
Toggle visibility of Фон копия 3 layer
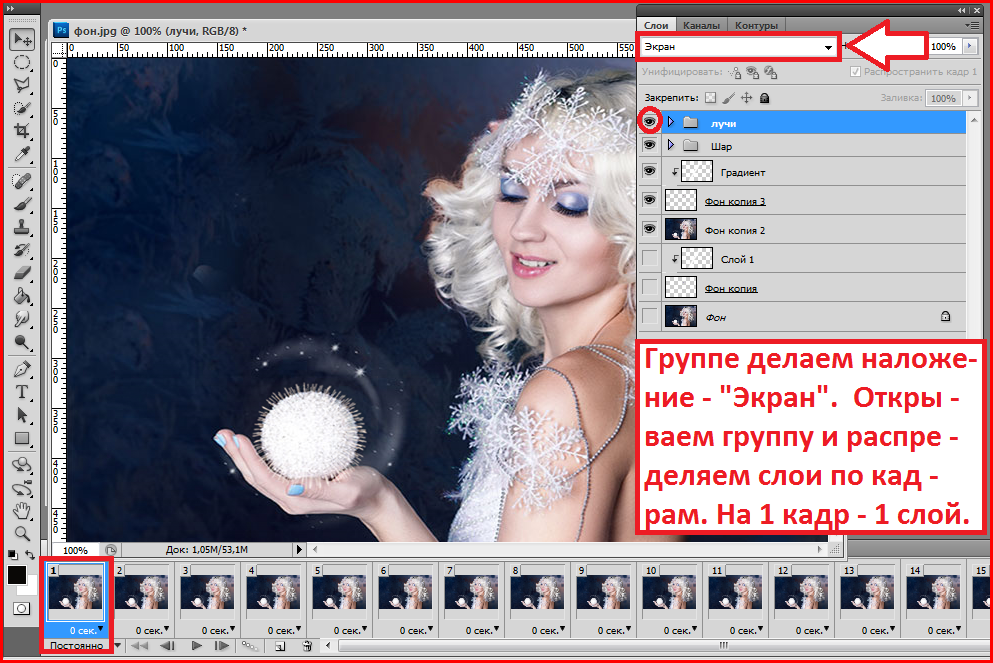tap(649, 200)
